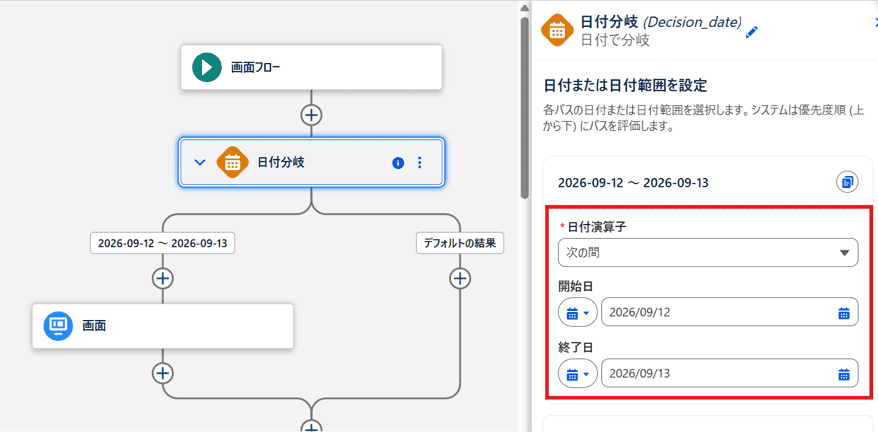Select the 日付分岐 node label on canvas

pyautogui.click(x=281, y=162)
